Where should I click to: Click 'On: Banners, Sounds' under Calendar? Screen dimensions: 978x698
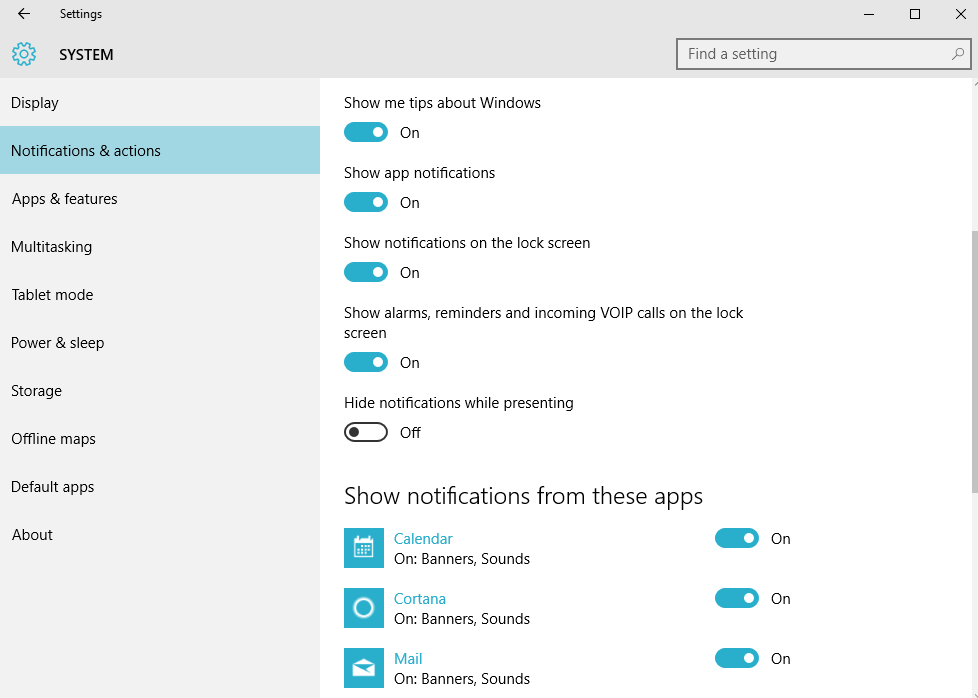tap(462, 558)
